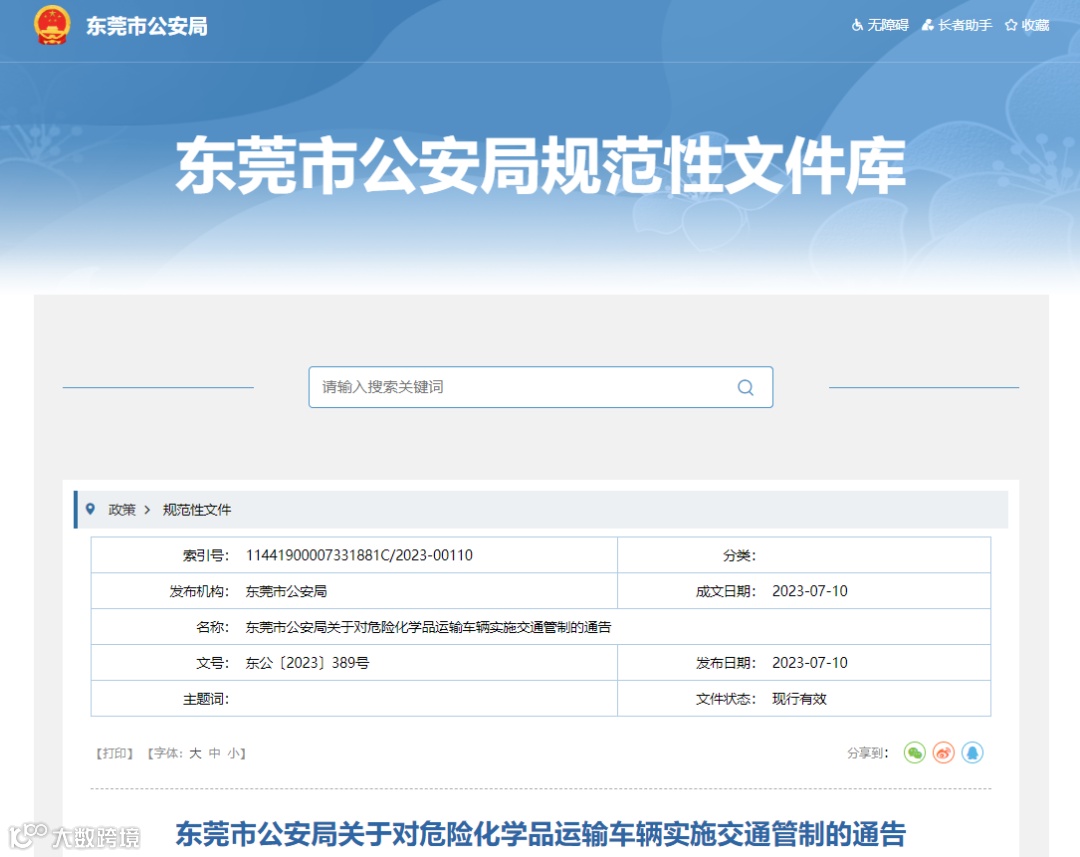Click the breadcrumb chevron separator
Image resolution: width=1080 pixels, height=857 pixels.
coord(147,510)
